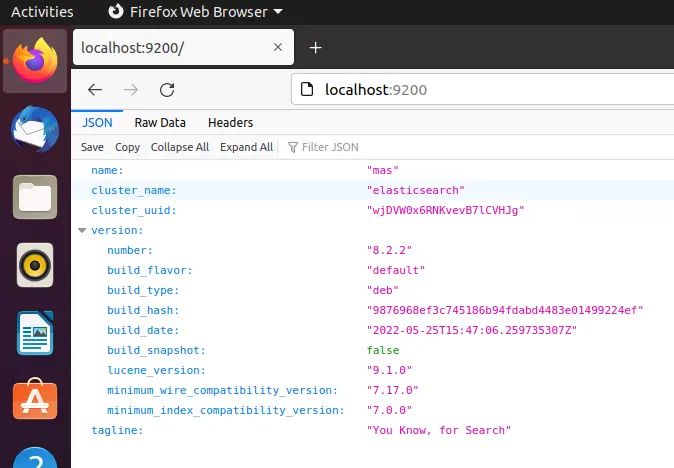Viewport: 674px width, 468px height.
Task: Select the cluster_uuid key
Action: tap(134, 210)
